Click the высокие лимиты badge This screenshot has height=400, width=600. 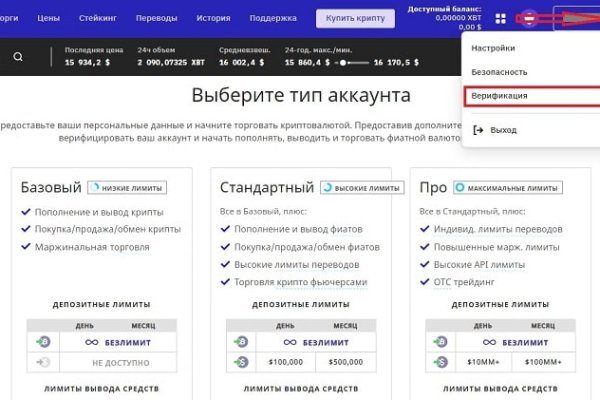[361, 187]
